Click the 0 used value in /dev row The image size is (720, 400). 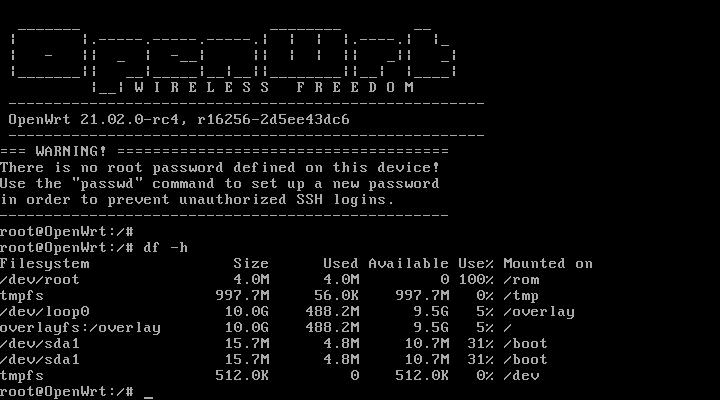pyautogui.click(x=354, y=376)
